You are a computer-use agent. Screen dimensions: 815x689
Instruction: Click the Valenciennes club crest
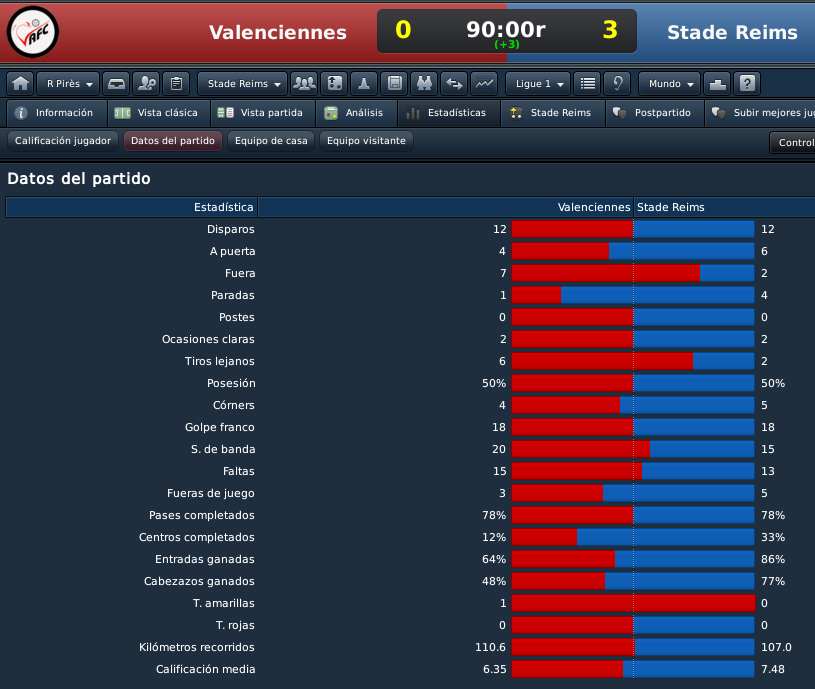[x=33, y=32]
